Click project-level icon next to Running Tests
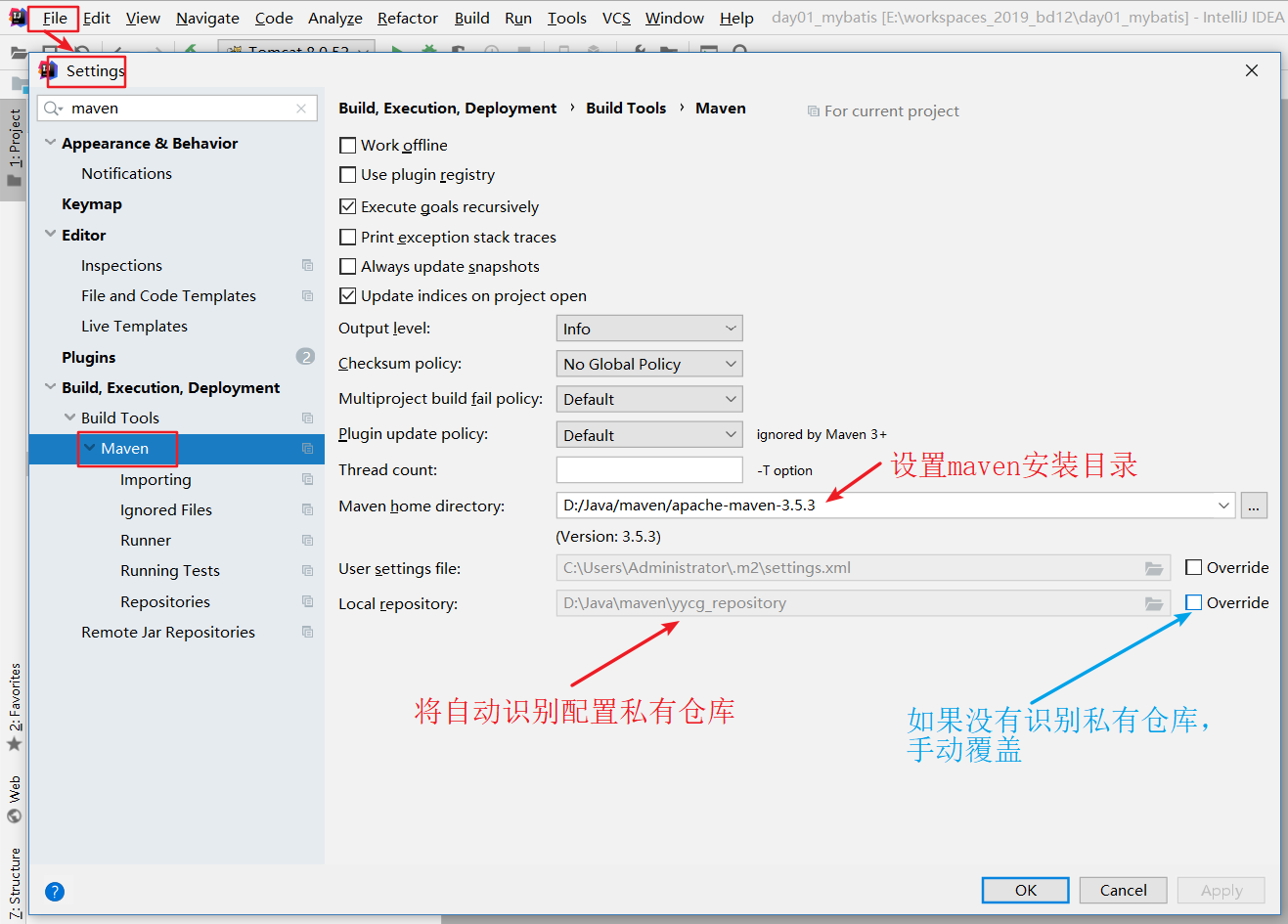This screenshot has height=924, width=1288. click(307, 570)
